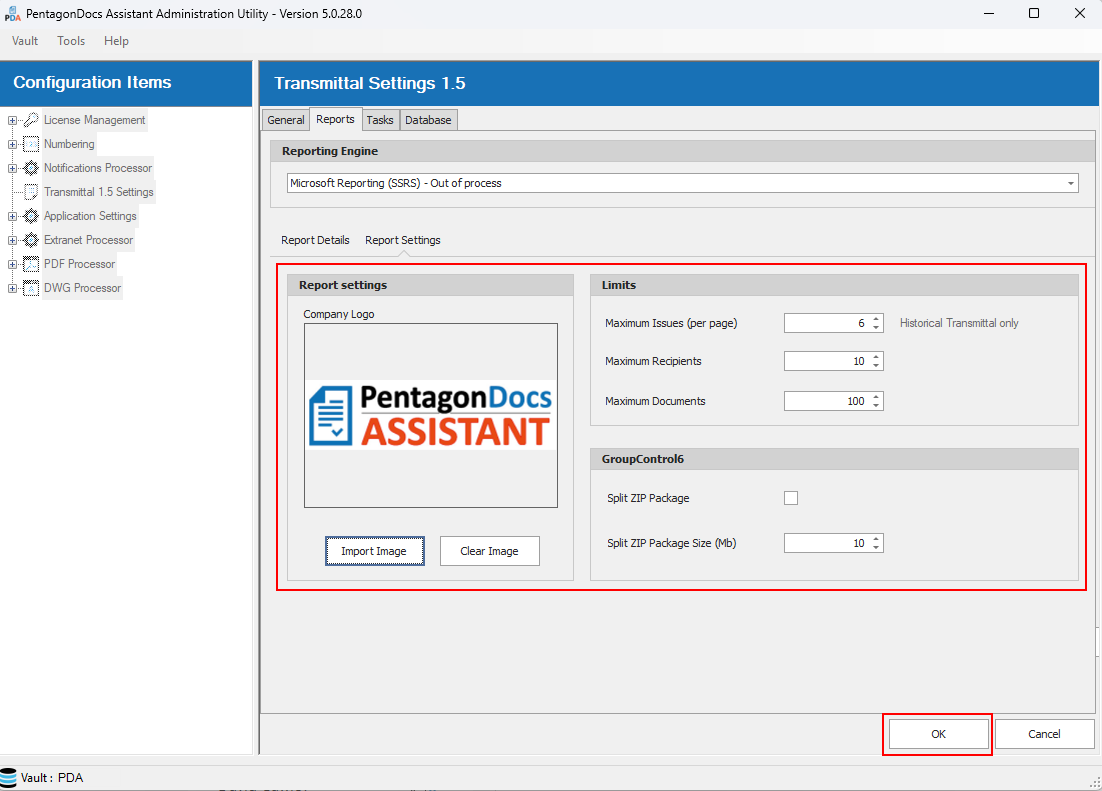Expand the License Management tree node

(12, 120)
